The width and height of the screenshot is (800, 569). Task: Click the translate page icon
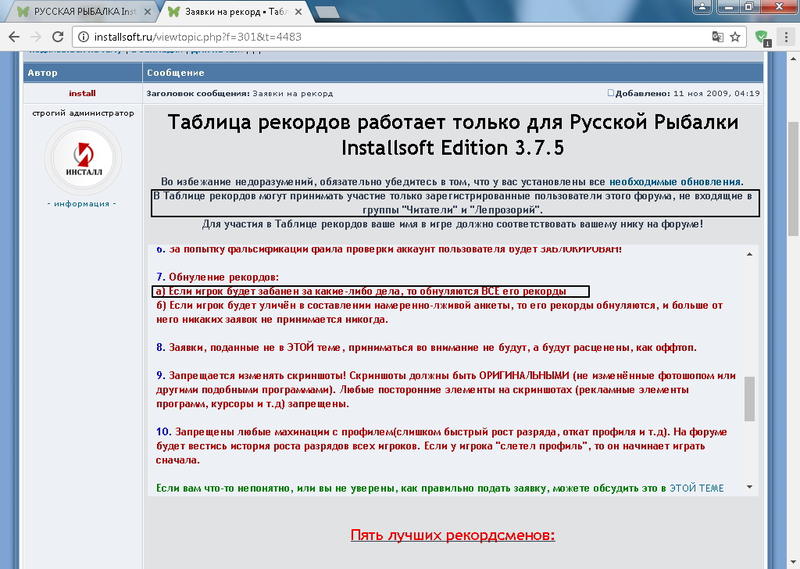(717, 37)
